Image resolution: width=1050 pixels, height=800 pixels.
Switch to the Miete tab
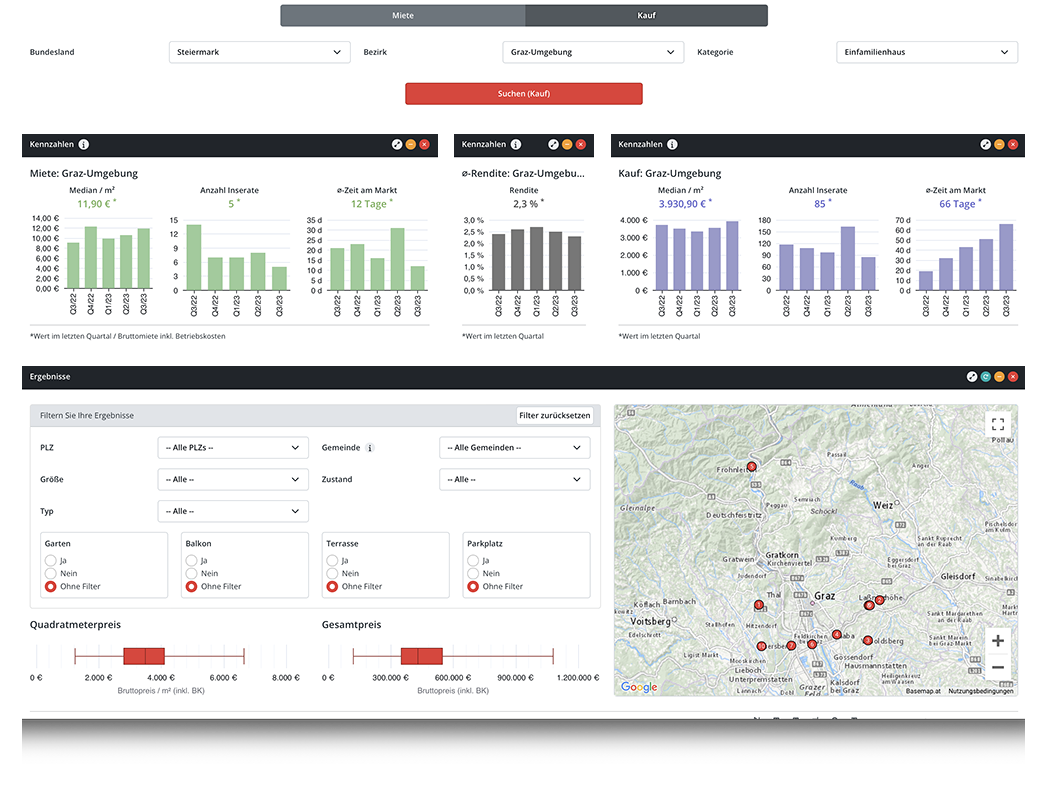402,16
